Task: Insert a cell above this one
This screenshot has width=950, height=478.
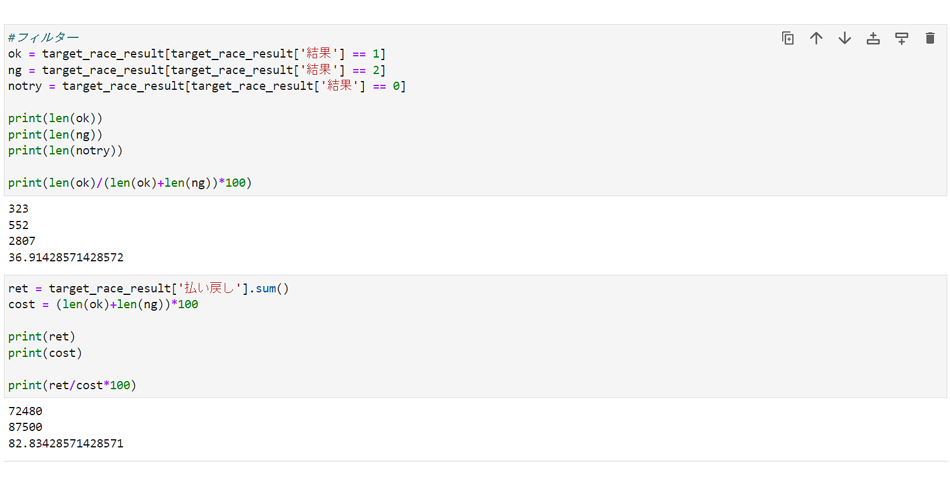Action: [x=873, y=38]
